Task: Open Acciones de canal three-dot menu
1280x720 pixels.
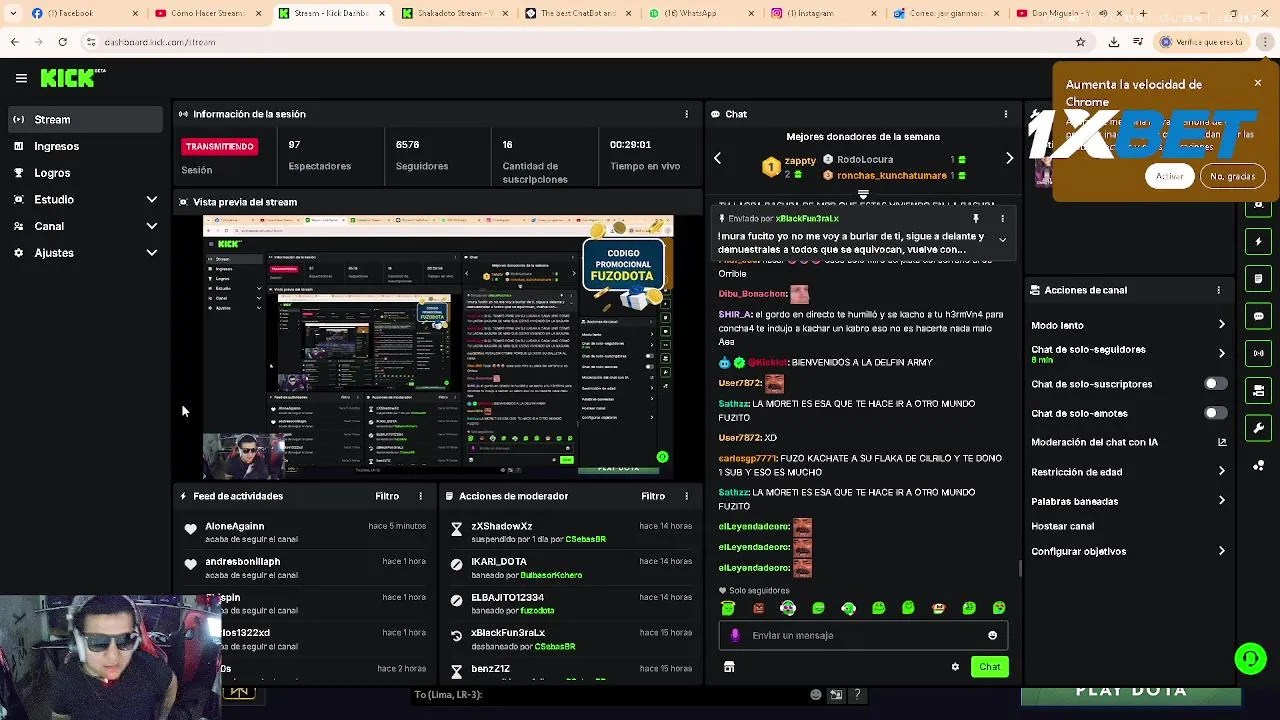Action: point(1218,290)
